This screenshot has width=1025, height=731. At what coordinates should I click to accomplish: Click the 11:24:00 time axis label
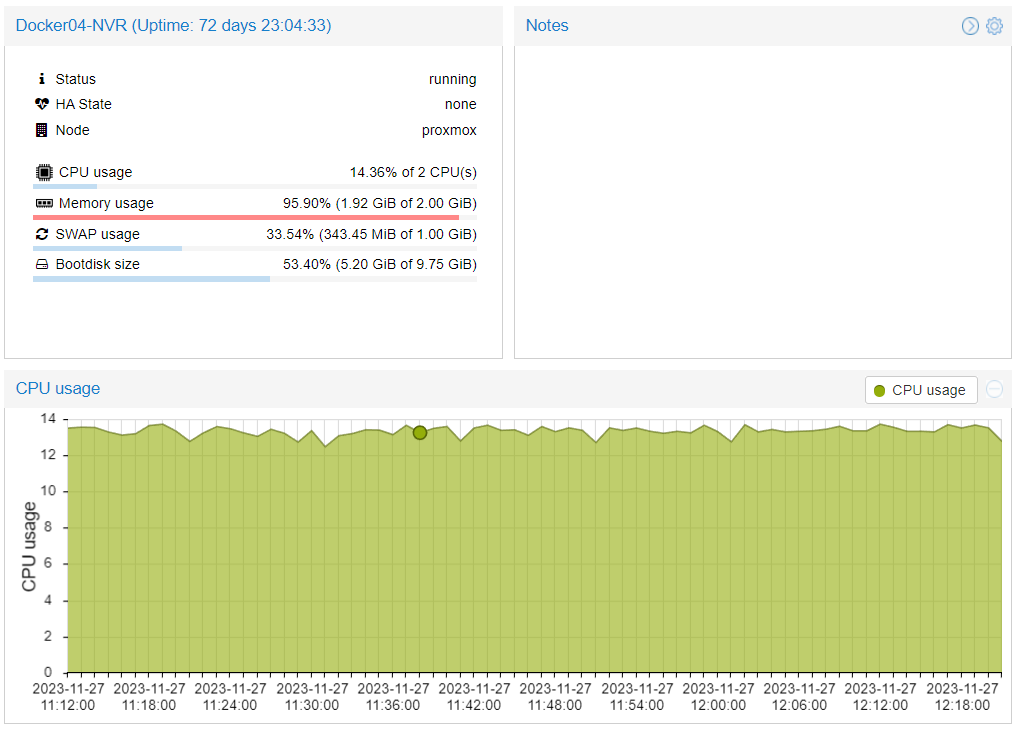(x=230, y=697)
